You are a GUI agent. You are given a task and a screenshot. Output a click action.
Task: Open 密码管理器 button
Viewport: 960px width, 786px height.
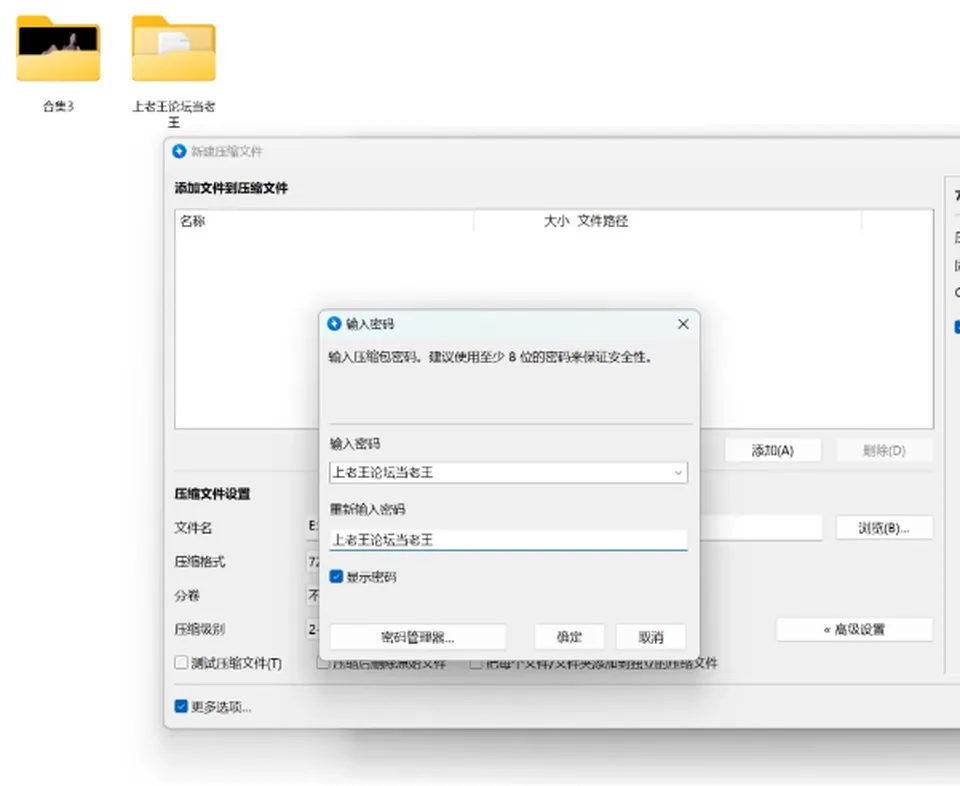[418, 637]
